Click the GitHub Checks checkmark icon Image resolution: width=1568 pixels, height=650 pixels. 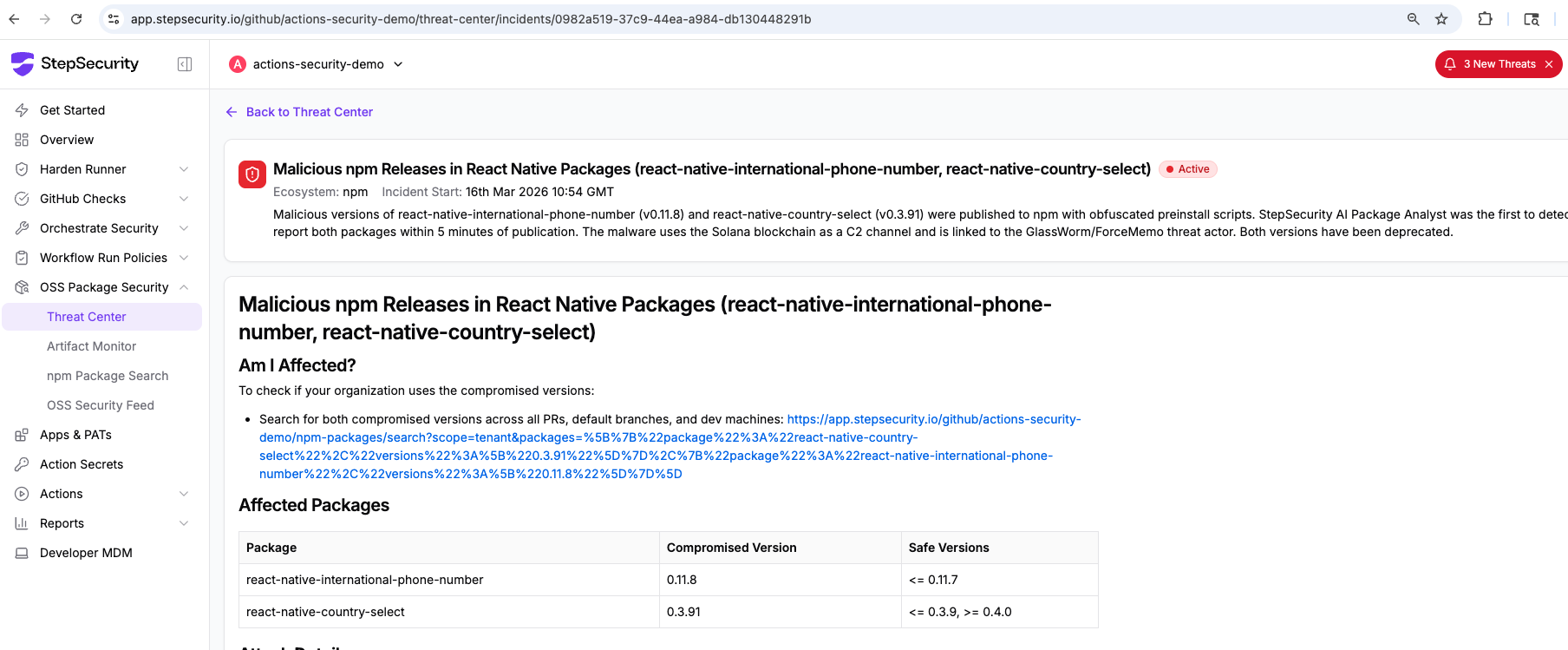(22, 199)
